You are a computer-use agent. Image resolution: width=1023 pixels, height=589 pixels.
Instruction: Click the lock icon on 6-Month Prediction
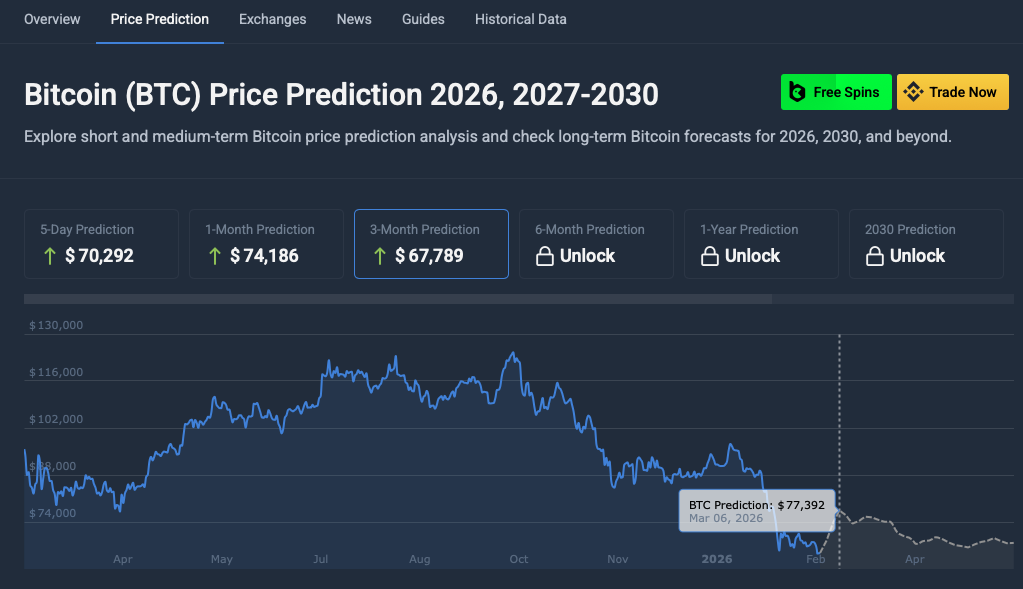click(544, 256)
